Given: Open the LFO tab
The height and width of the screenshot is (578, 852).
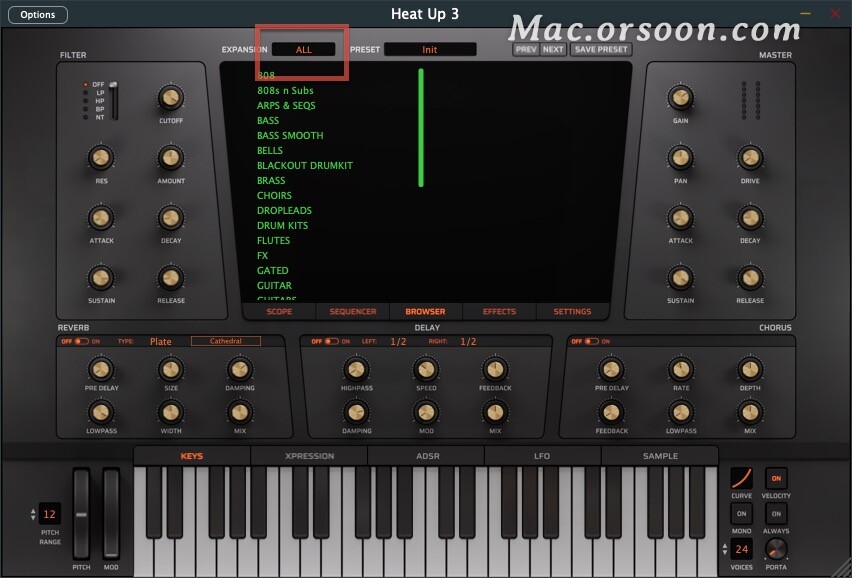Looking at the screenshot, I should tap(542, 456).
